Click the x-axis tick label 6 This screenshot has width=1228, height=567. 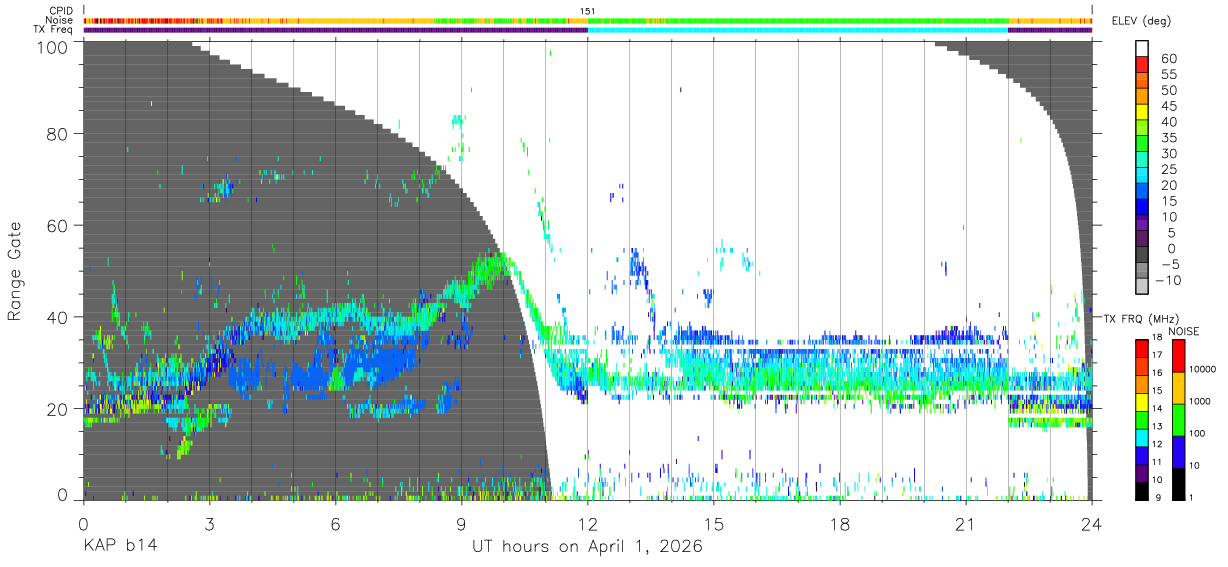click(x=335, y=523)
